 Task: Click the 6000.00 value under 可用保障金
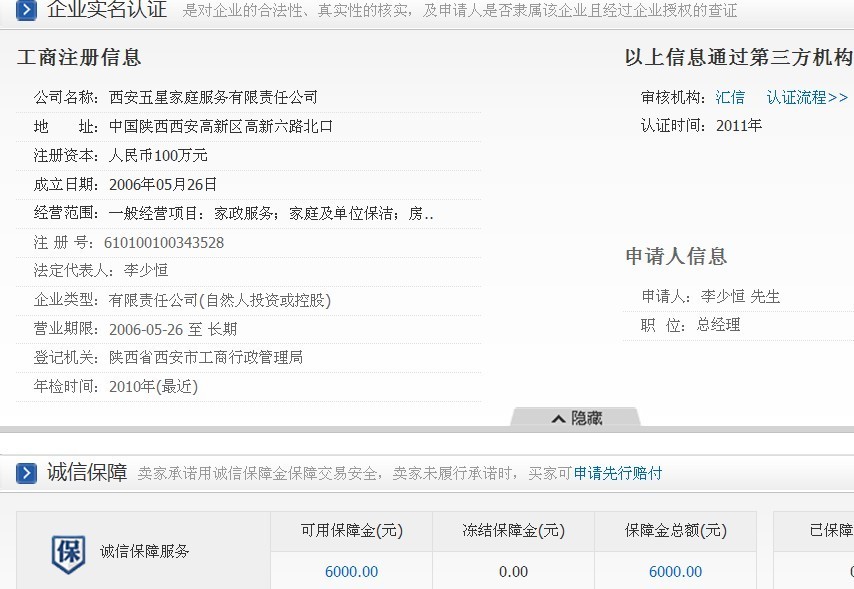pyautogui.click(x=351, y=572)
